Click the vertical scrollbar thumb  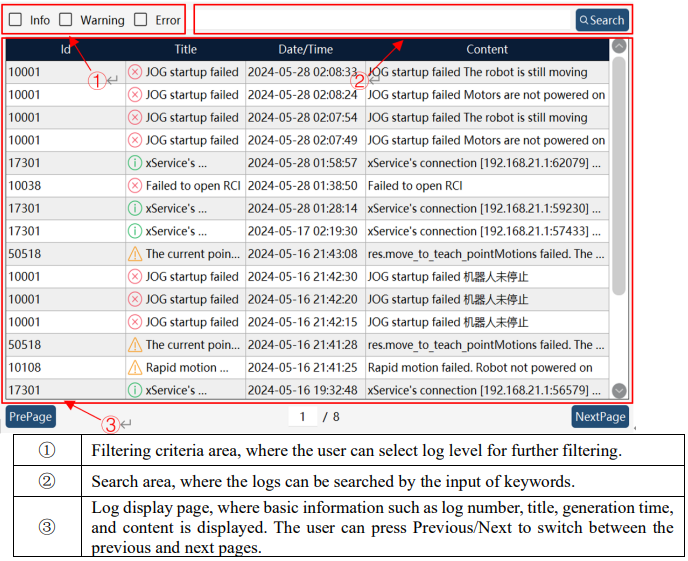[x=619, y=176]
